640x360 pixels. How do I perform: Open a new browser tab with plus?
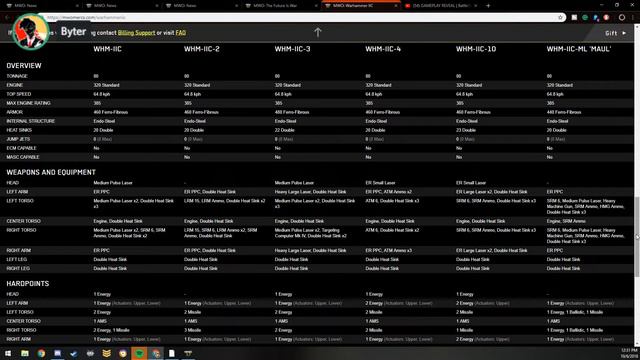point(488,6)
